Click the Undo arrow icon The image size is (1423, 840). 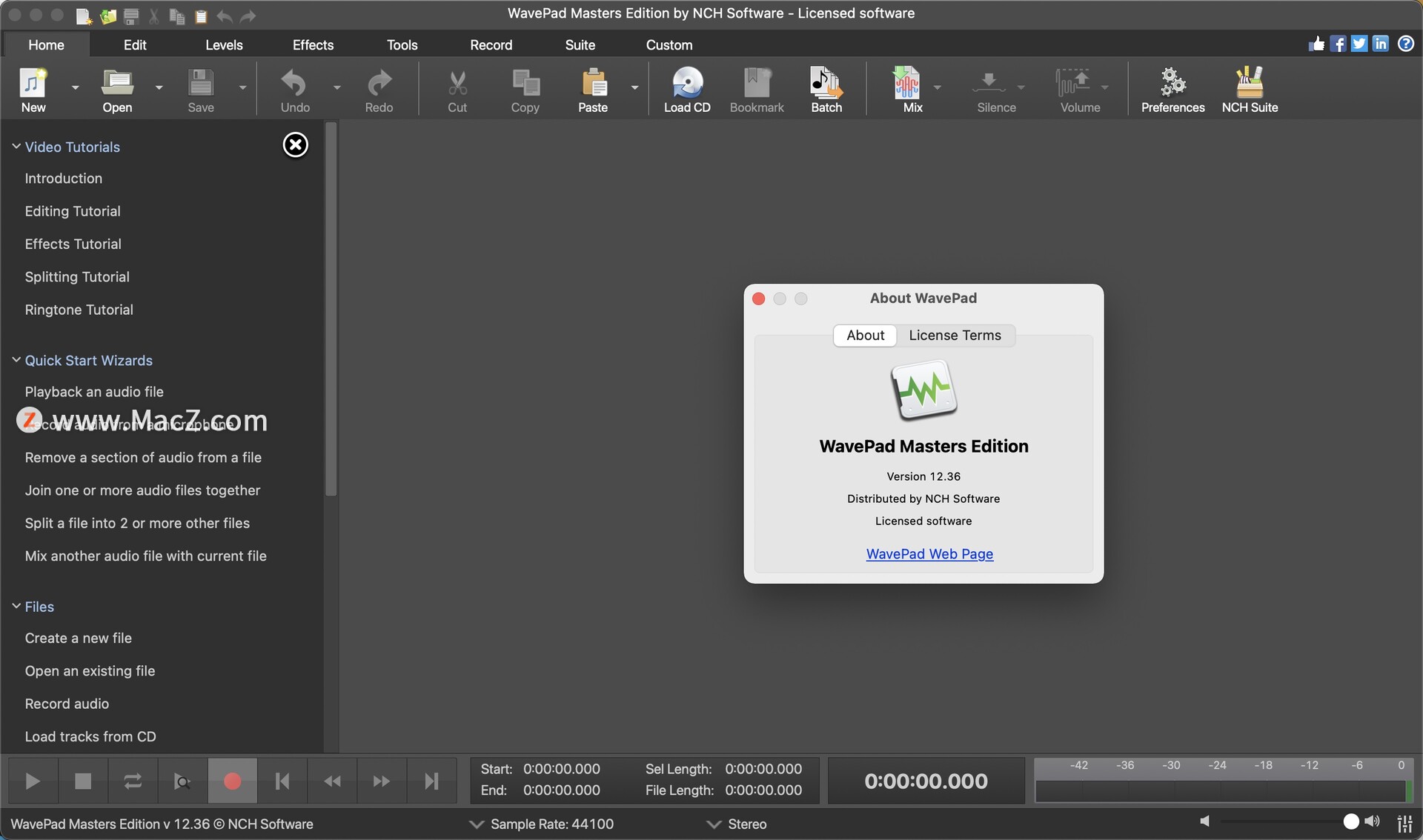(294, 83)
